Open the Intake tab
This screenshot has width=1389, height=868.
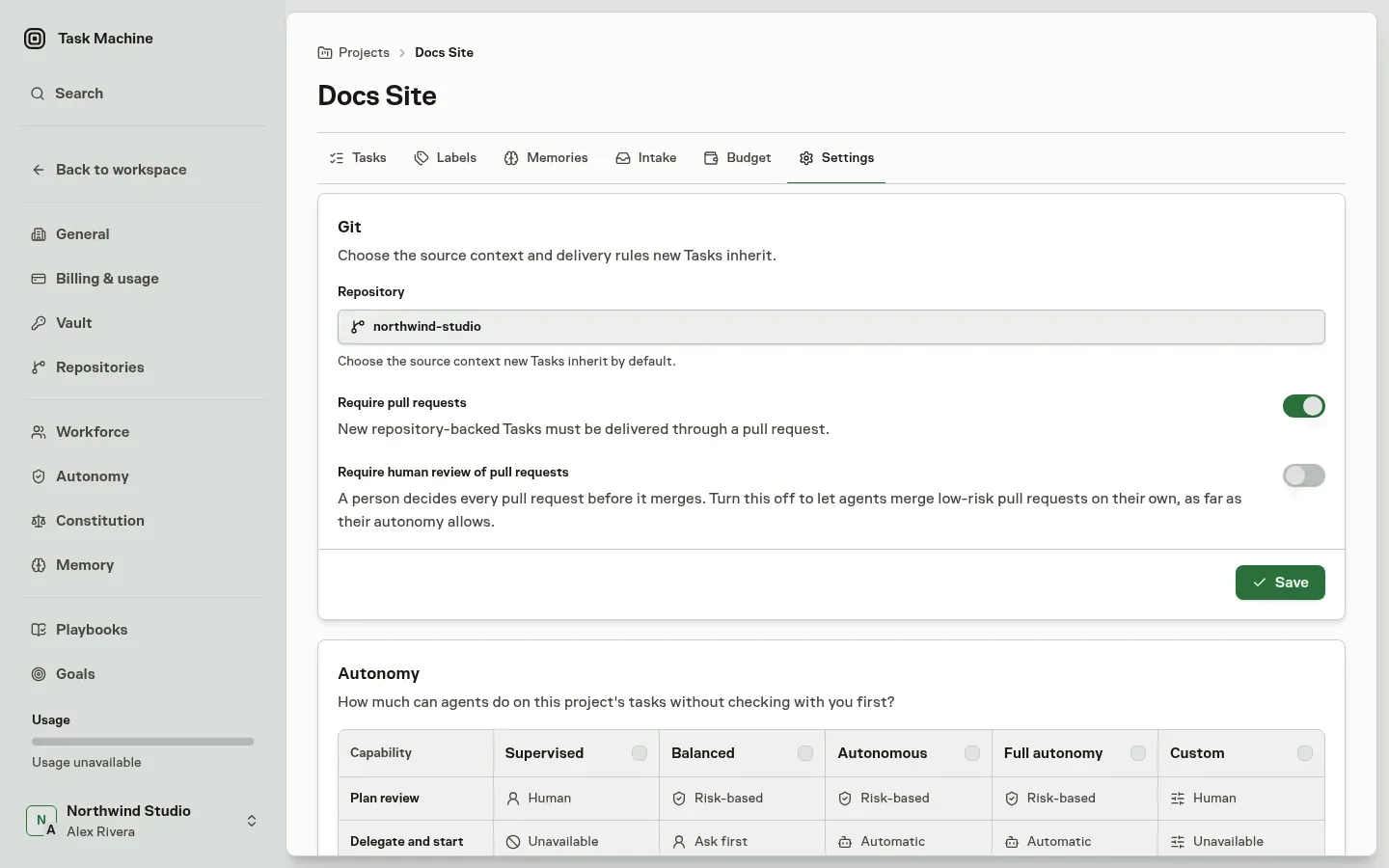[x=646, y=158]
